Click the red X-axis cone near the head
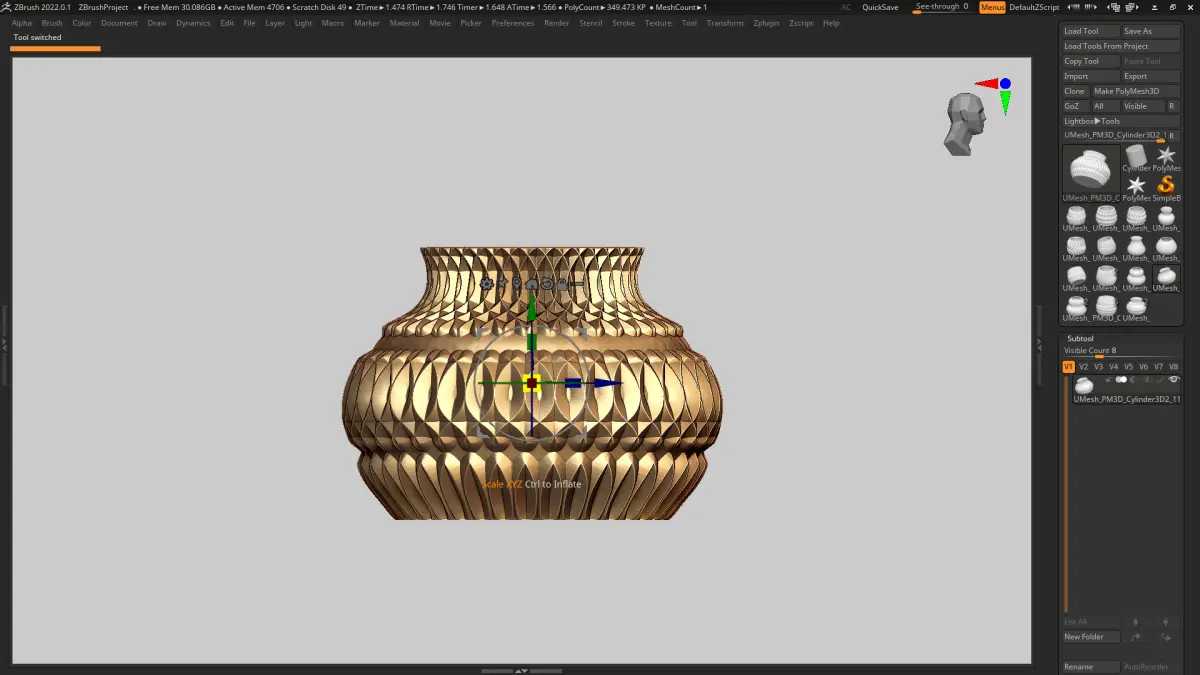1200x675 pixels. click(986, 84)
